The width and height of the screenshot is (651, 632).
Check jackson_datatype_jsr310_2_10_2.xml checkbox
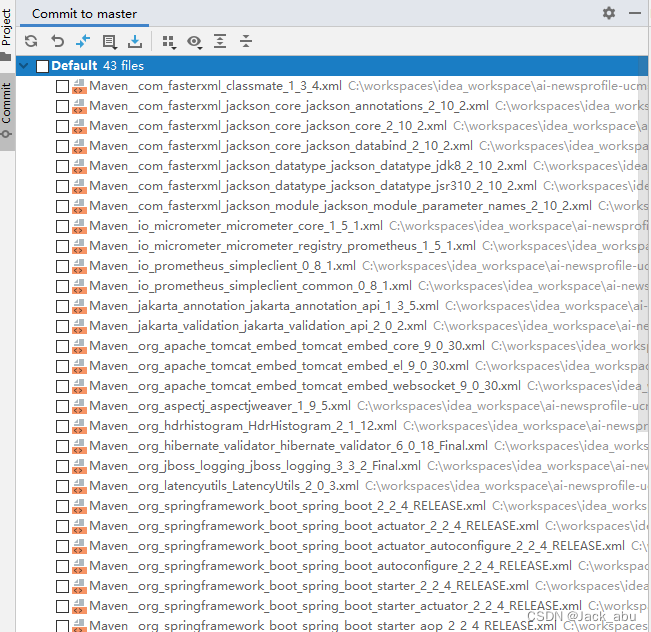click(x=62, y=186)
